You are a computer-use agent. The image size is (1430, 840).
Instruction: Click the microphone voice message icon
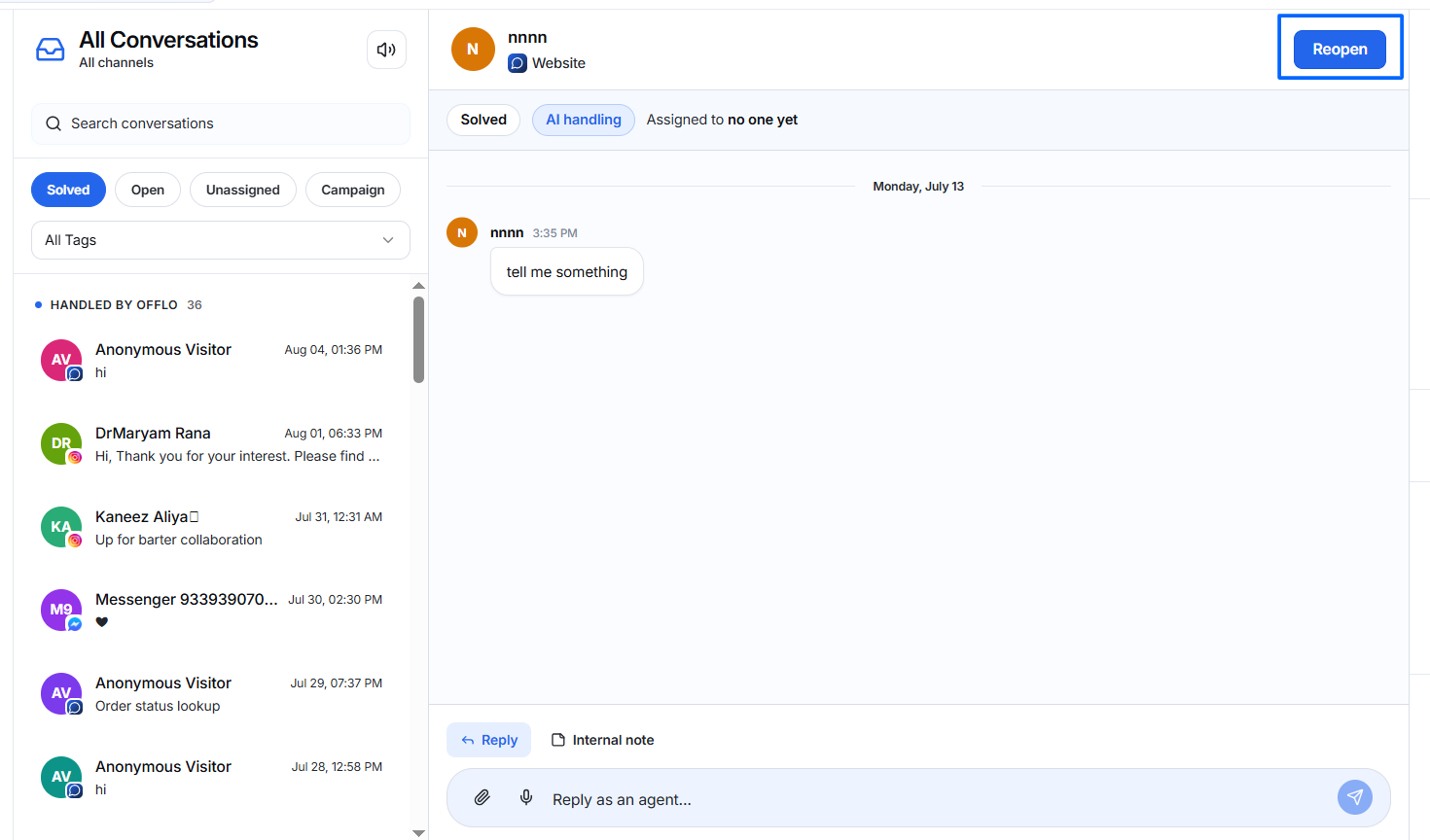coord(526,798)
